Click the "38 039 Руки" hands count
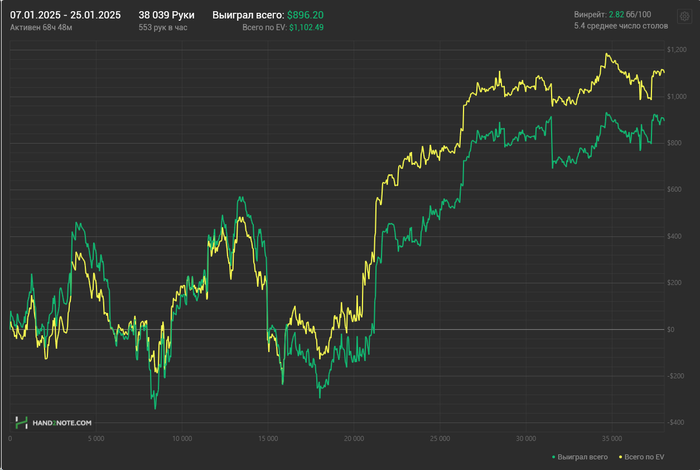This screenshot has width=700, height=470. (167, 16)
